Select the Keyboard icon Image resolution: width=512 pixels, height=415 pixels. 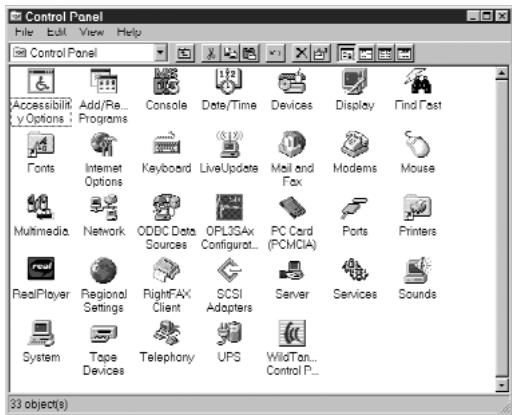166,144
